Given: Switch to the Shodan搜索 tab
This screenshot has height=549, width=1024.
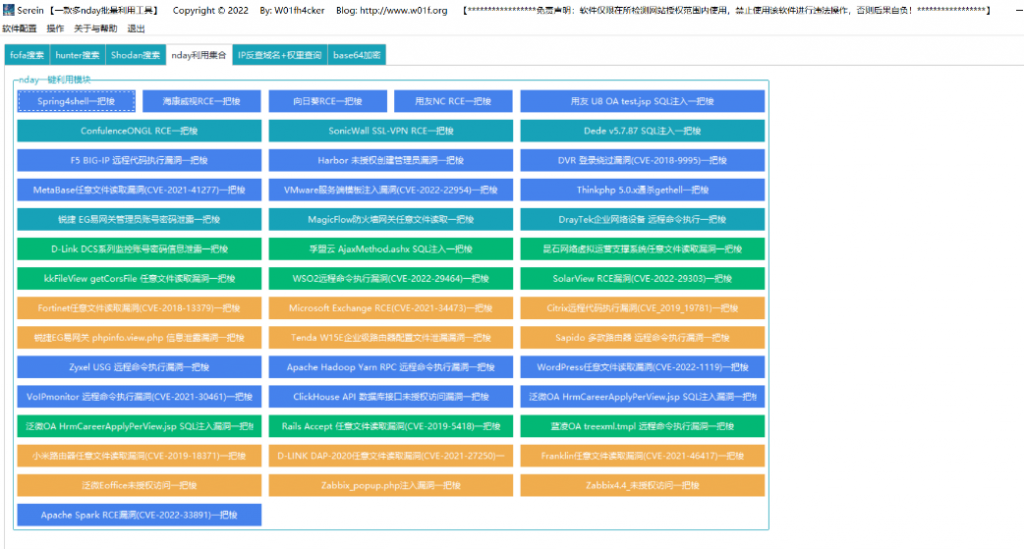Looking at the screenshot, I should (135, 55).
